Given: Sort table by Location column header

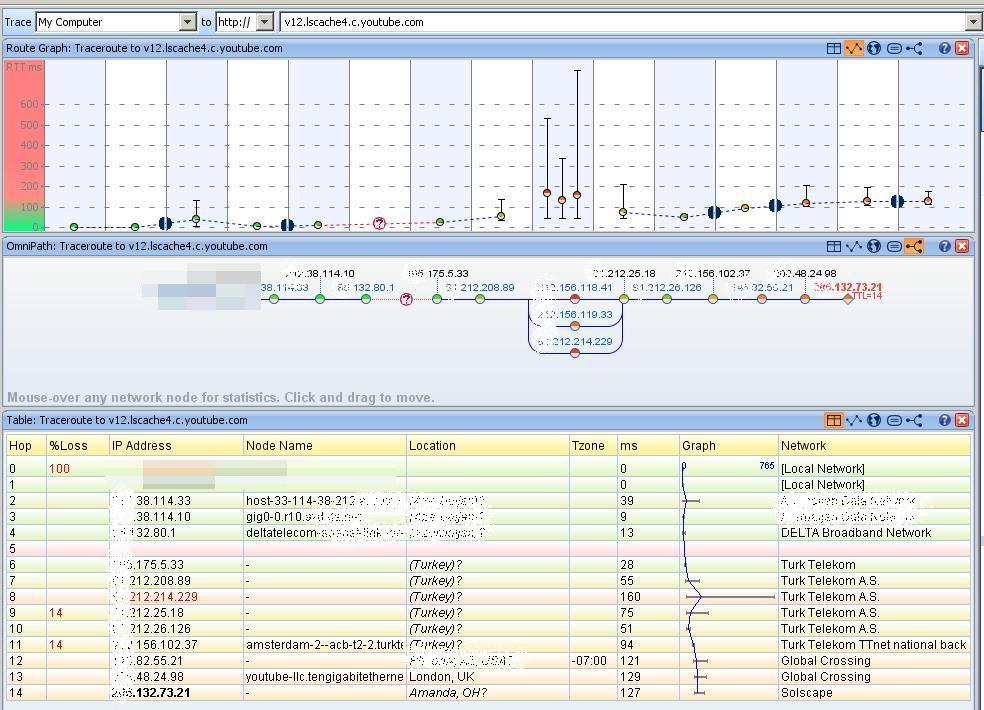Looking at the screenshot, I should point(488,446).
